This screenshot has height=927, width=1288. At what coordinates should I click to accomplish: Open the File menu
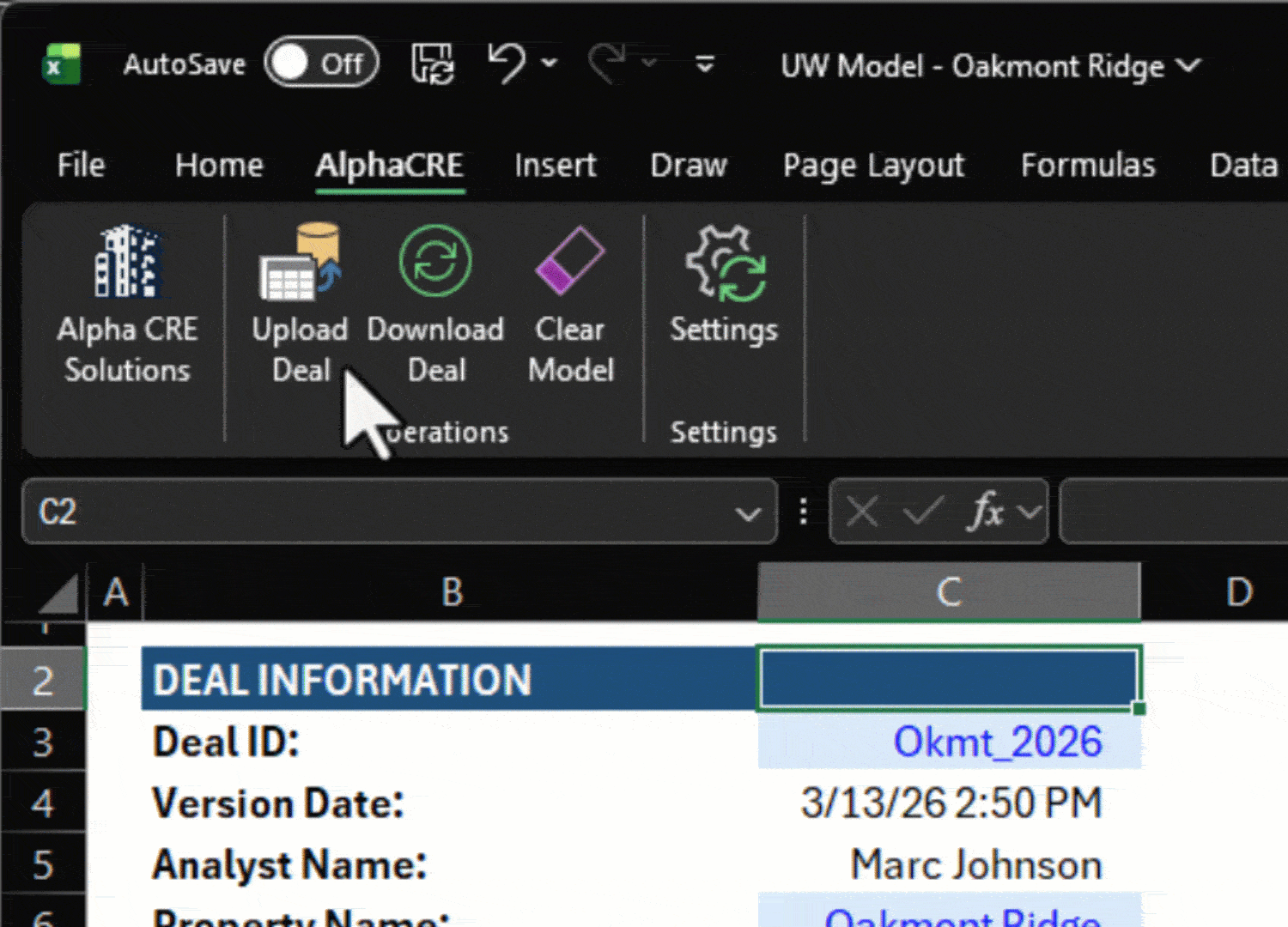point(80,165)
